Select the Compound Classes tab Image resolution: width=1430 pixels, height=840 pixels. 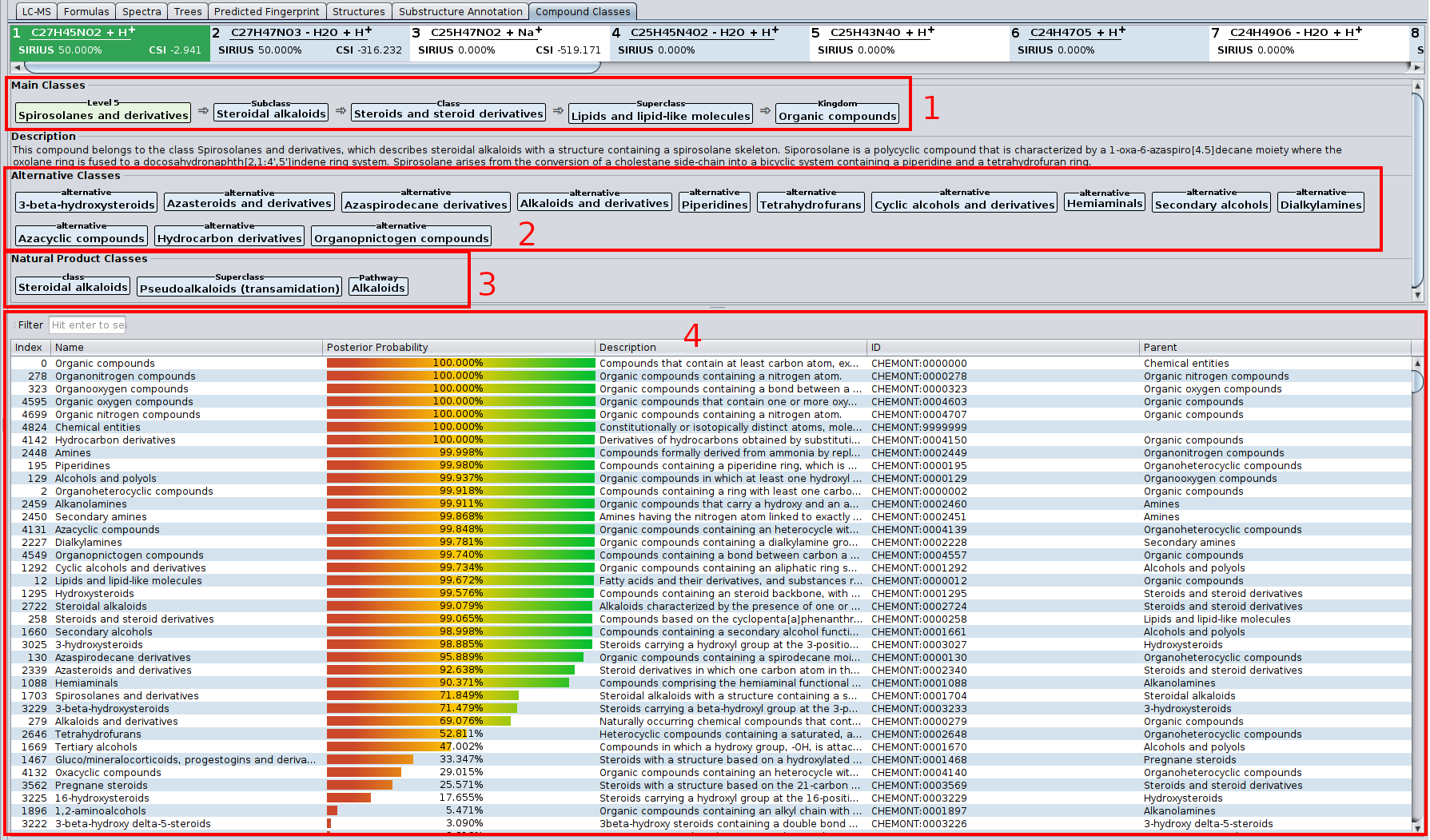[583, 11]
